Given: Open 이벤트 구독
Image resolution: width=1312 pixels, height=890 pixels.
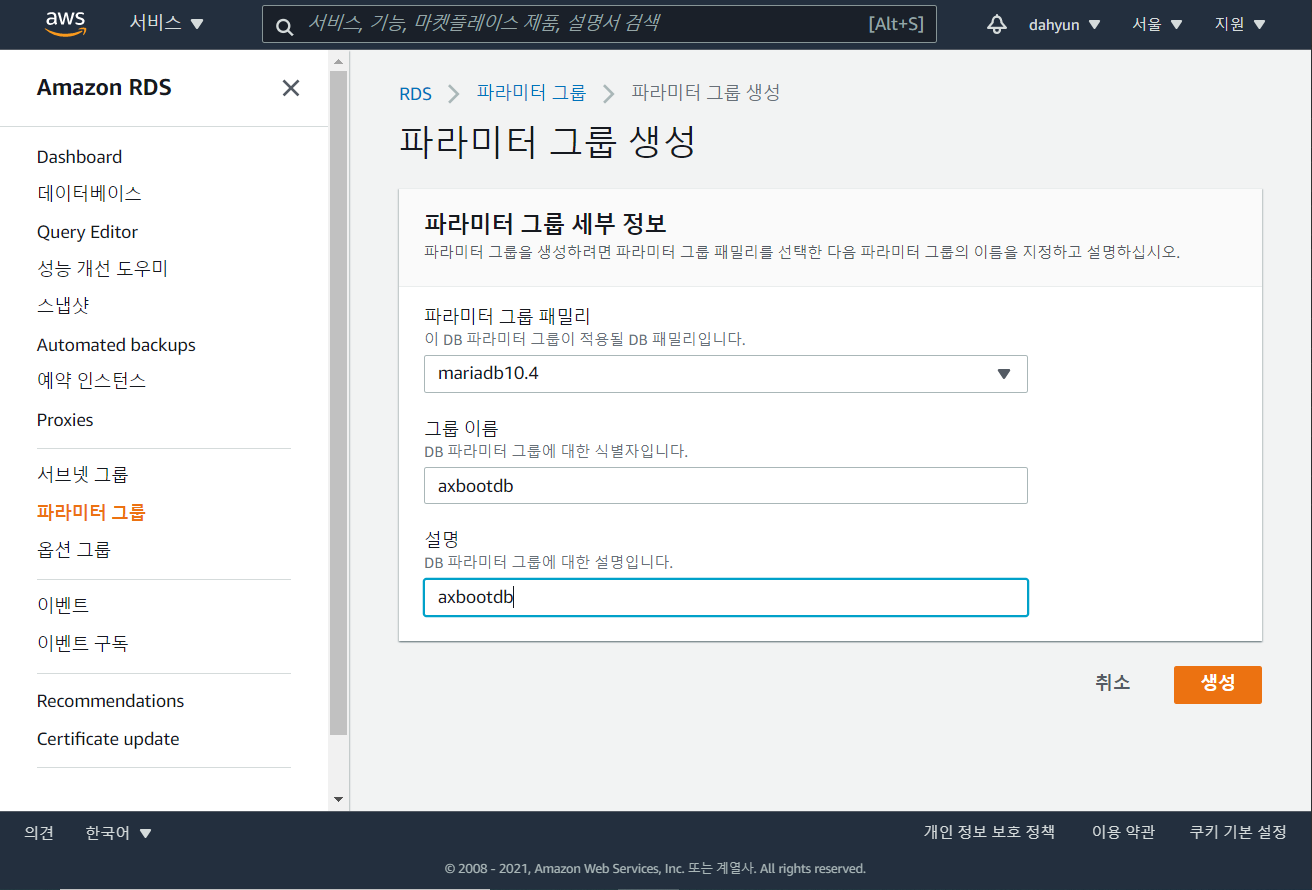Looking at the screenshot, I should (82, 643).
